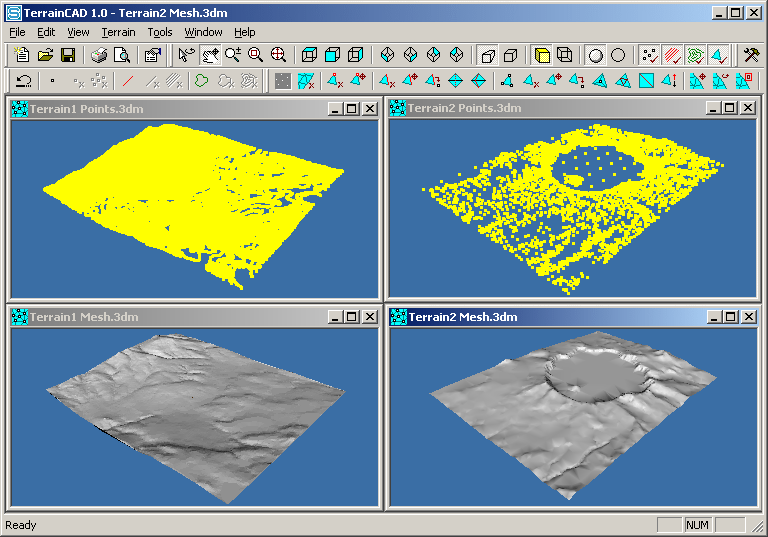Open Terrain1 Mesh.3dm window control menu icon
The image size is (768, 537).
20,317
